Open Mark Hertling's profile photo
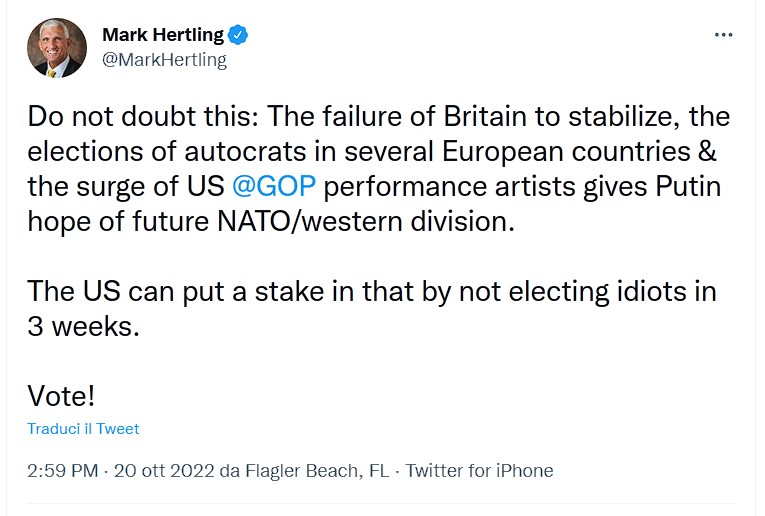Image resolution: width=765 pixels, height=516 pixels. click(56, 47)
